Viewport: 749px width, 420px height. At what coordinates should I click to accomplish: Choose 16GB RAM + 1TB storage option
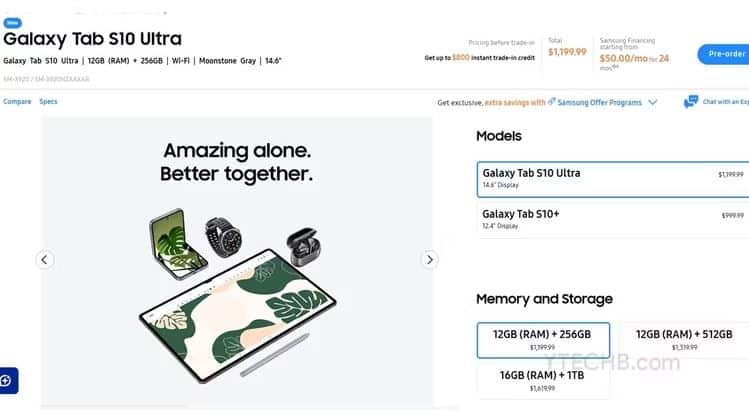(543, 380)
